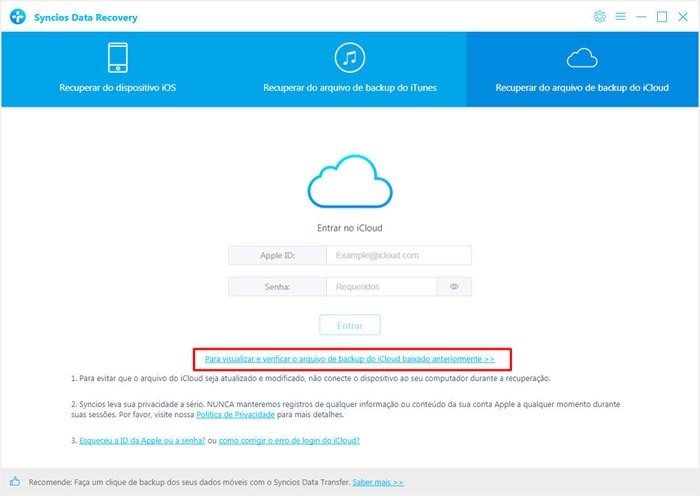Click the Apple ID label

click(277, 255)
